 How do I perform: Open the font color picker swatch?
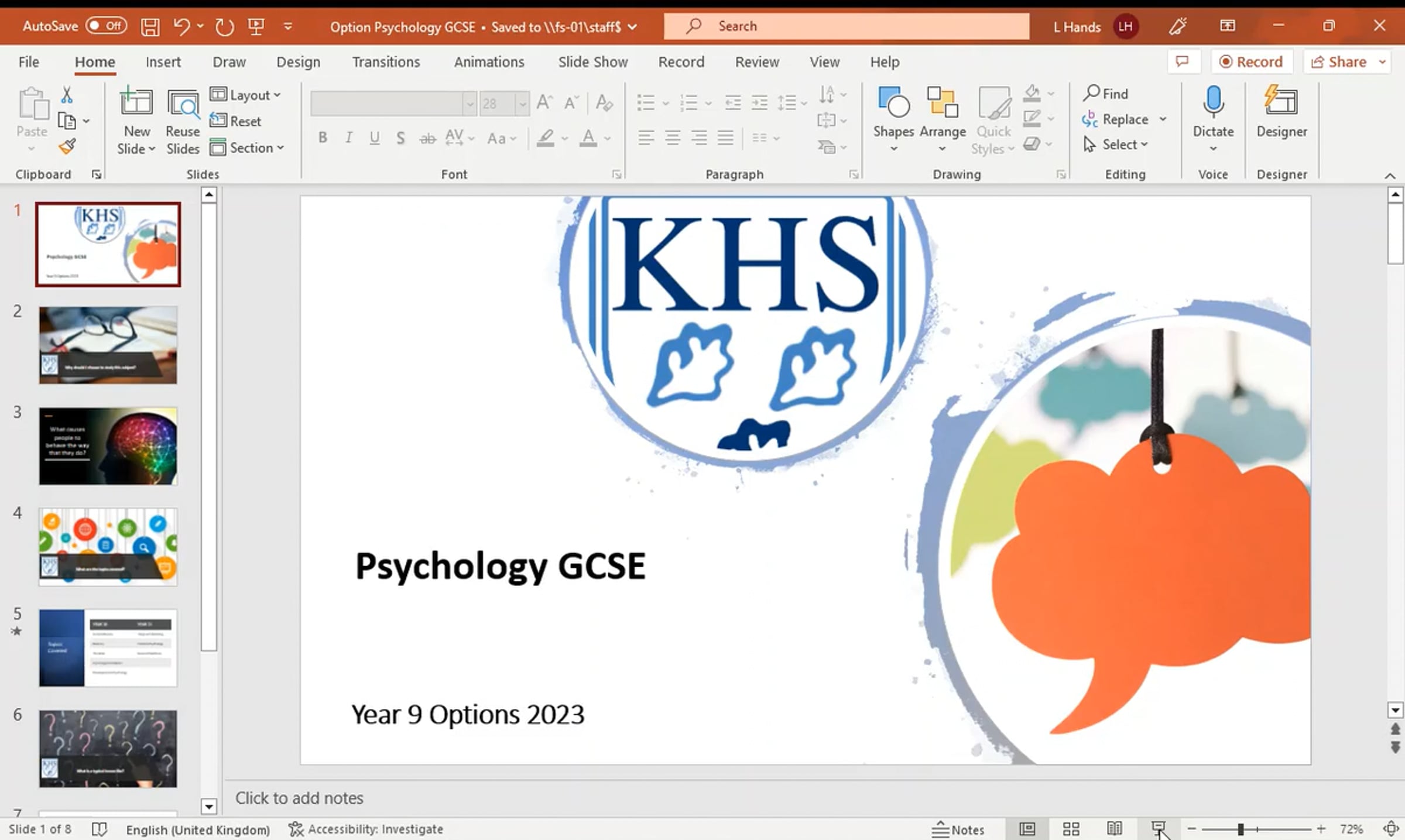[x=588, y=138]
